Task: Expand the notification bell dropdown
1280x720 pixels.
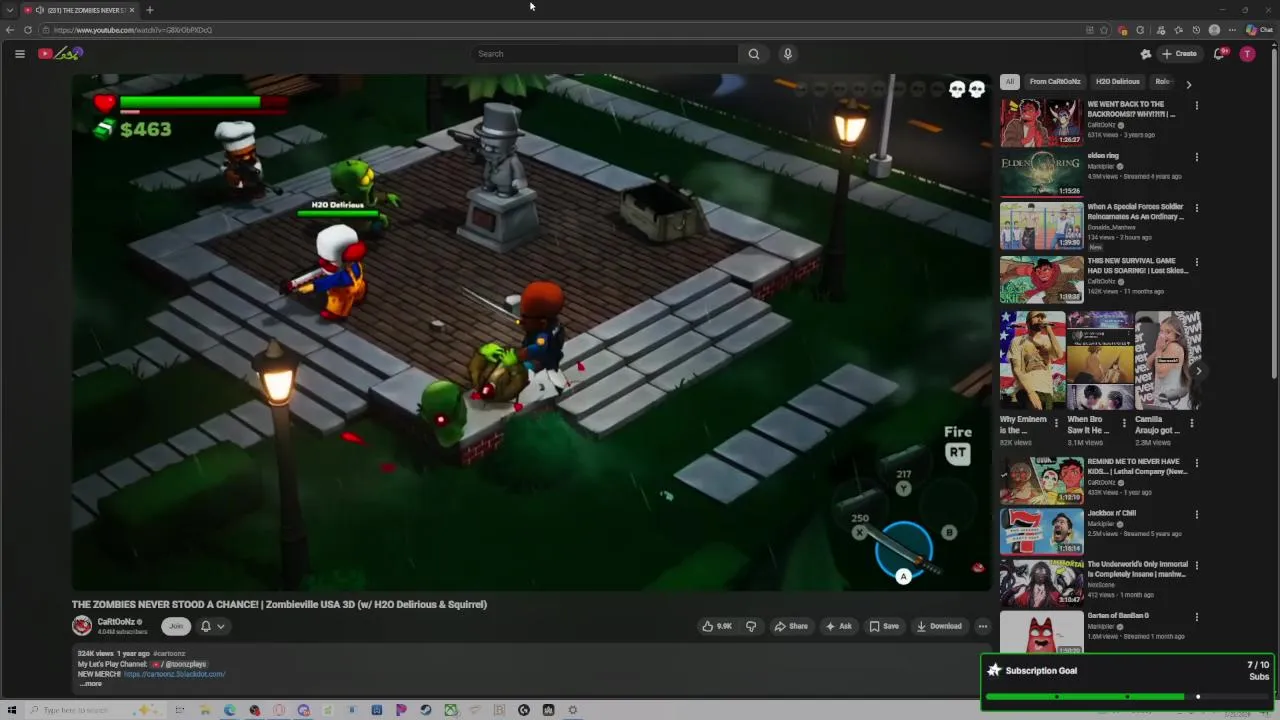Action: [213, 626]
